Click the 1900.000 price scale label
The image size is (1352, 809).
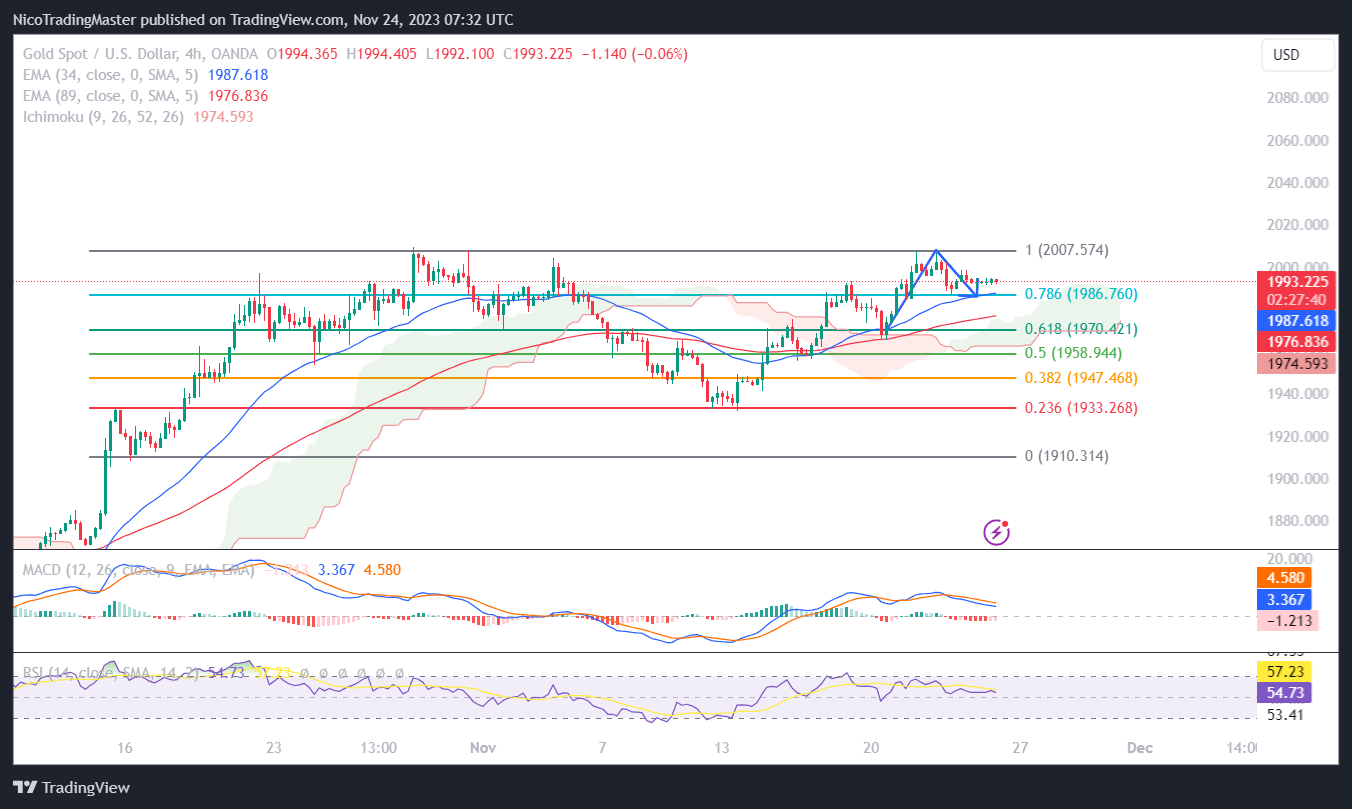pyautogui.click(x=1296, y=479)
